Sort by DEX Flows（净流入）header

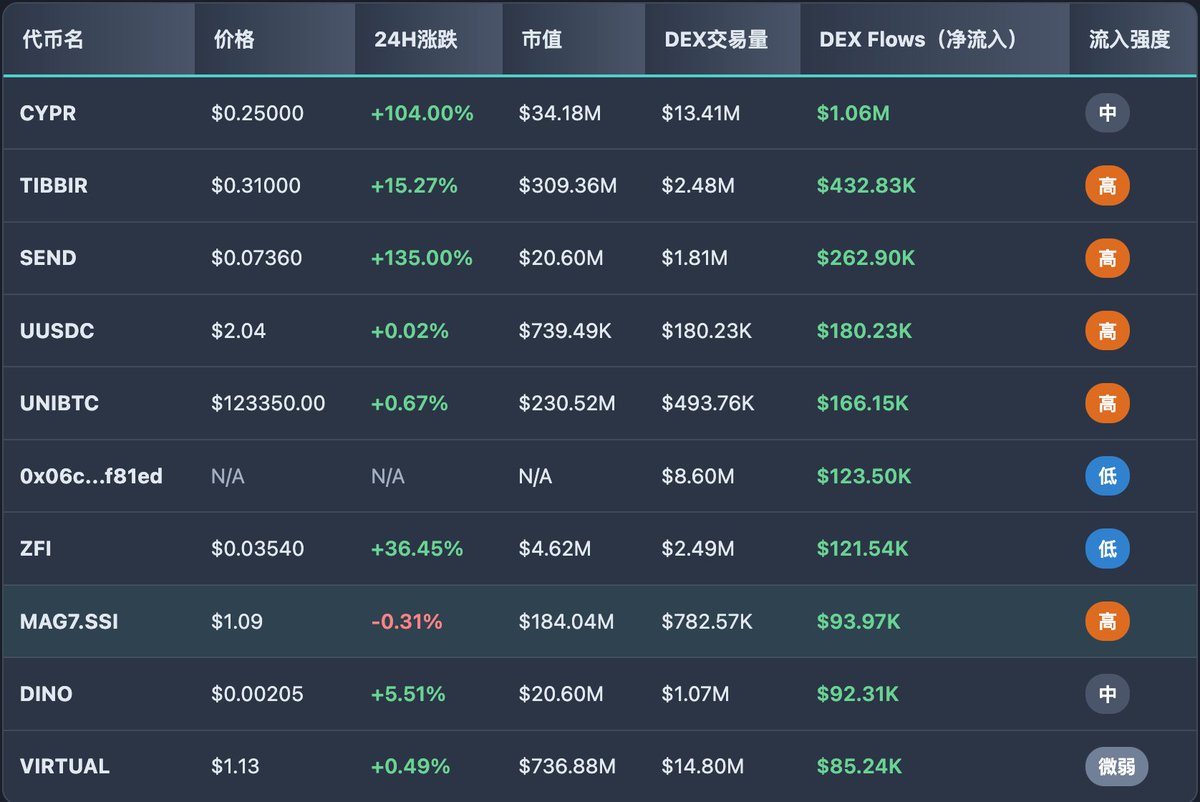point(918,40)
